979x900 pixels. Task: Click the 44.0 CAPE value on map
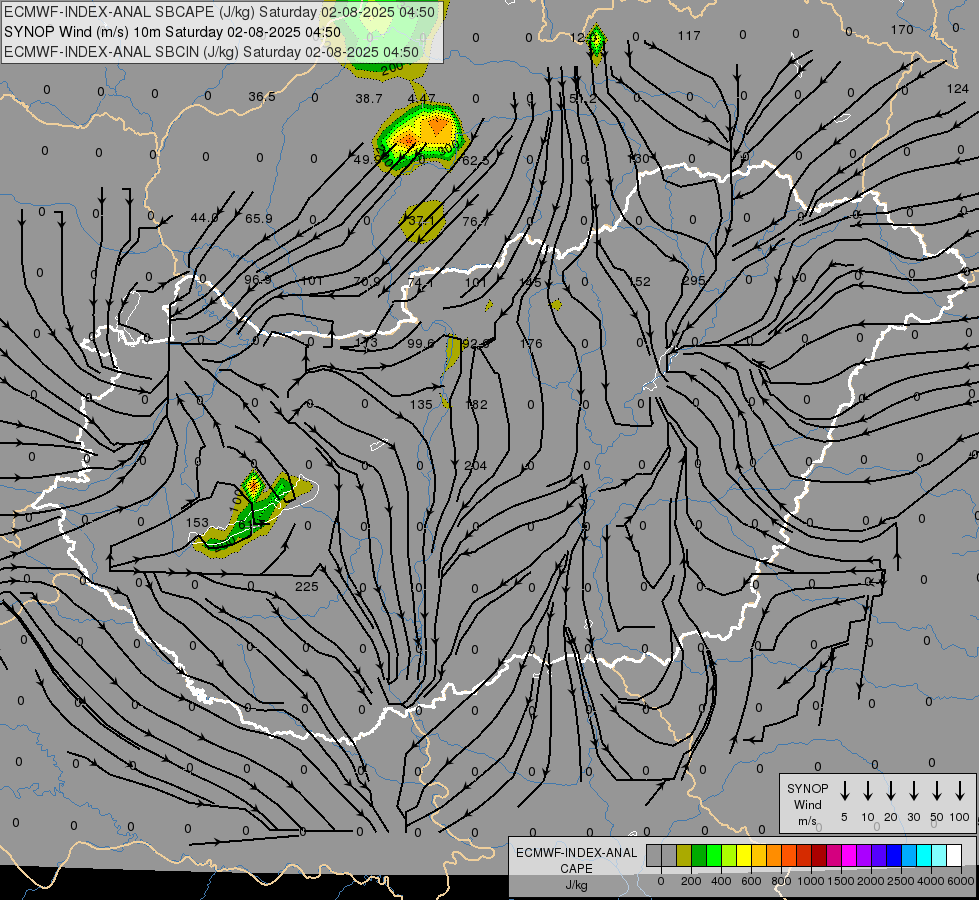click(x=204, y=218)
